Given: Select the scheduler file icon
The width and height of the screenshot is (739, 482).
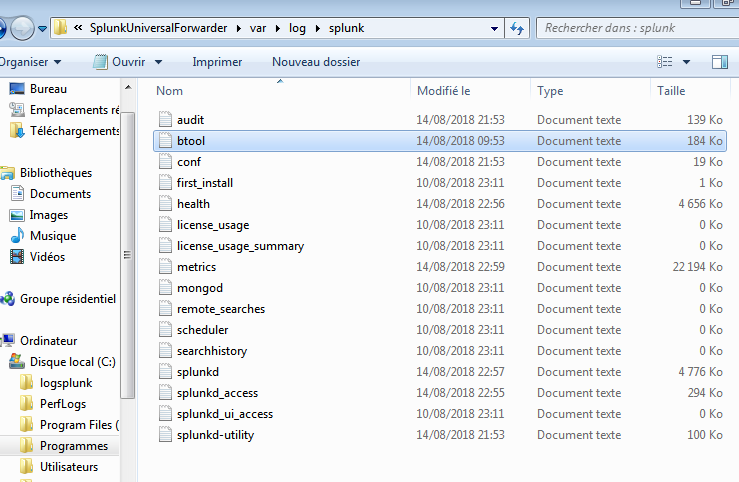Looking at the screenshot, I should click(165, 330).
